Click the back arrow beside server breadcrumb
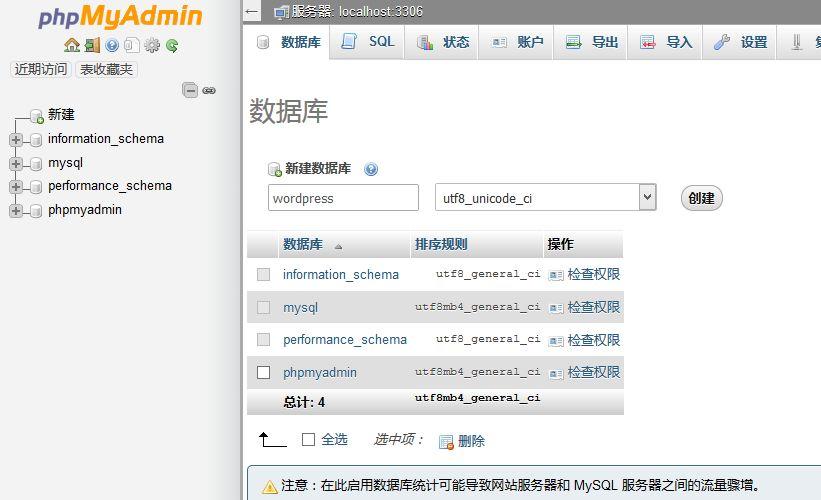 point(252,12)
